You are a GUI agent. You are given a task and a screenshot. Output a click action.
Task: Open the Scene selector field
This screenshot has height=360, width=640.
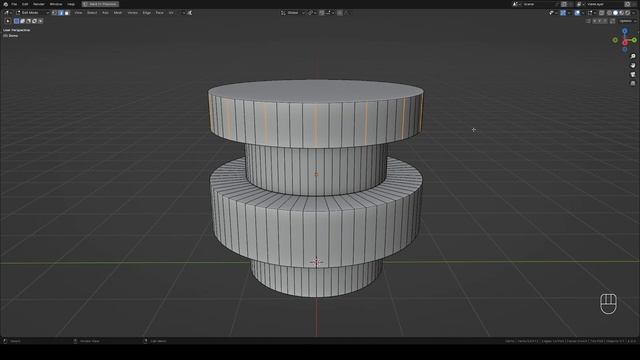tap(539, 4)
